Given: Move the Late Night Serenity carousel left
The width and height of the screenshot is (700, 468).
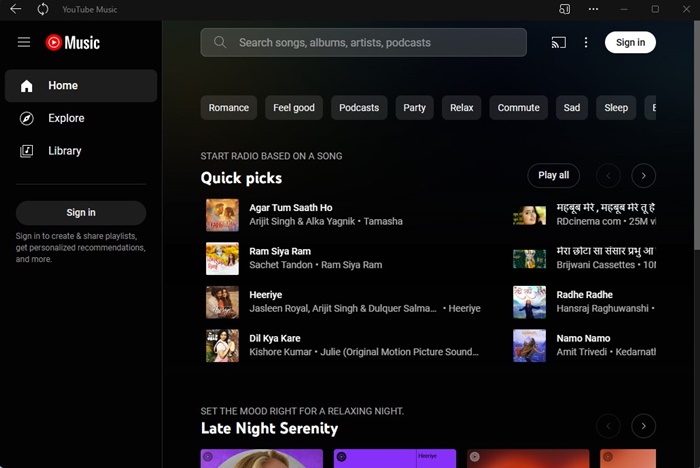Looking at the screenshot, I should tap(608, 426).
